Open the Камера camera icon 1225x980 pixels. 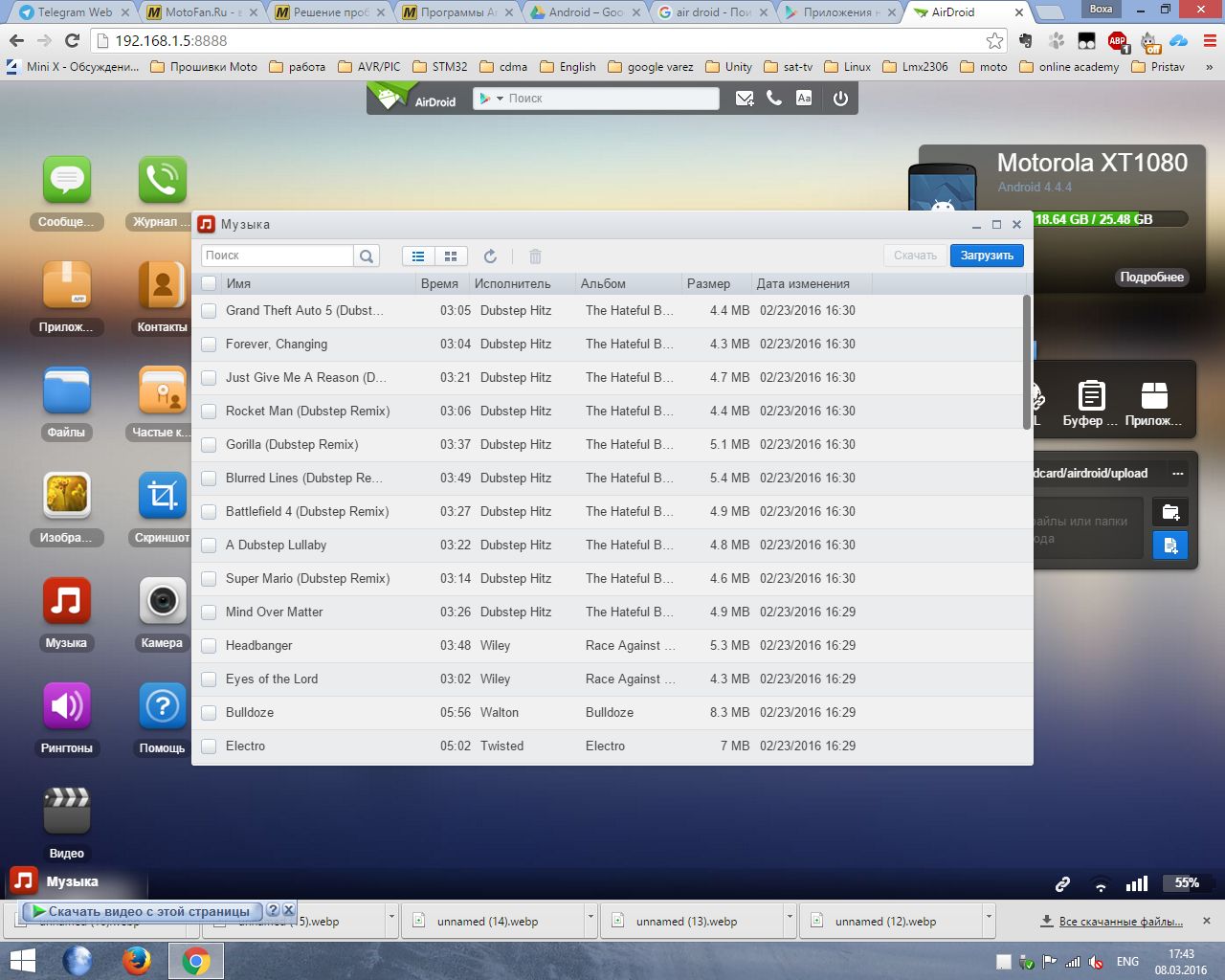point(162,602)
